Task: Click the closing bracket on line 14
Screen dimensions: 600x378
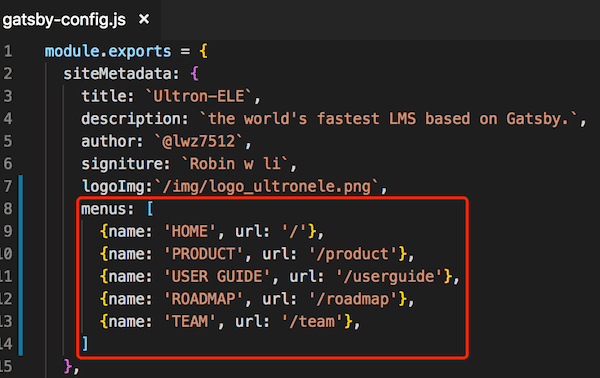Action: (85, 344)
